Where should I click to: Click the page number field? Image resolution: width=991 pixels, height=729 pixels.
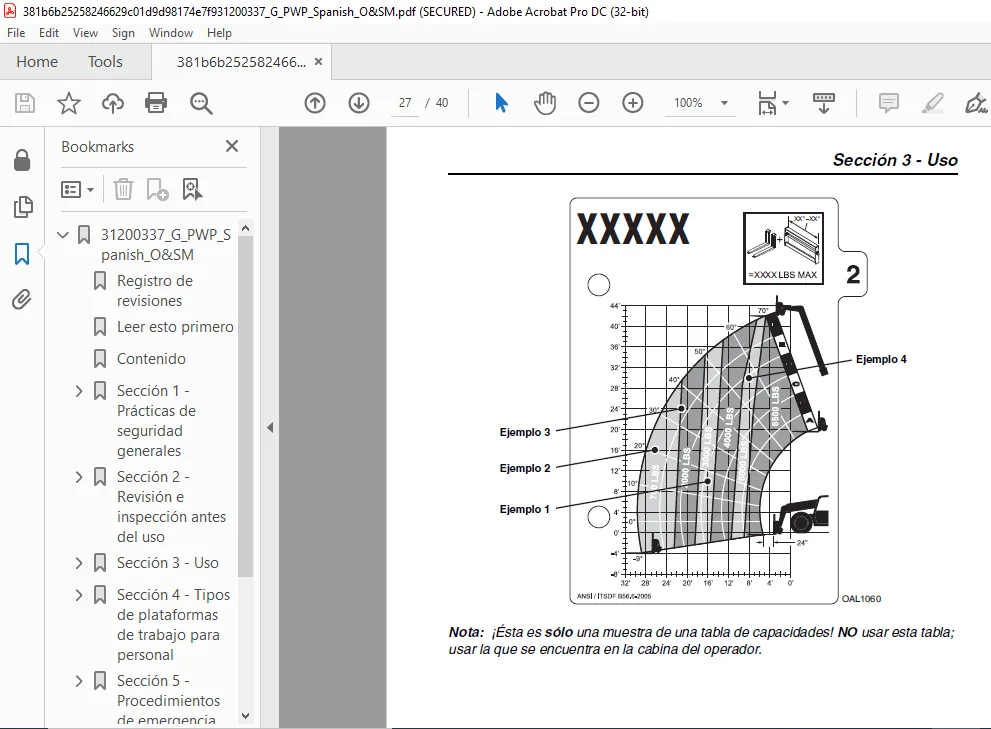coord(405,102)
